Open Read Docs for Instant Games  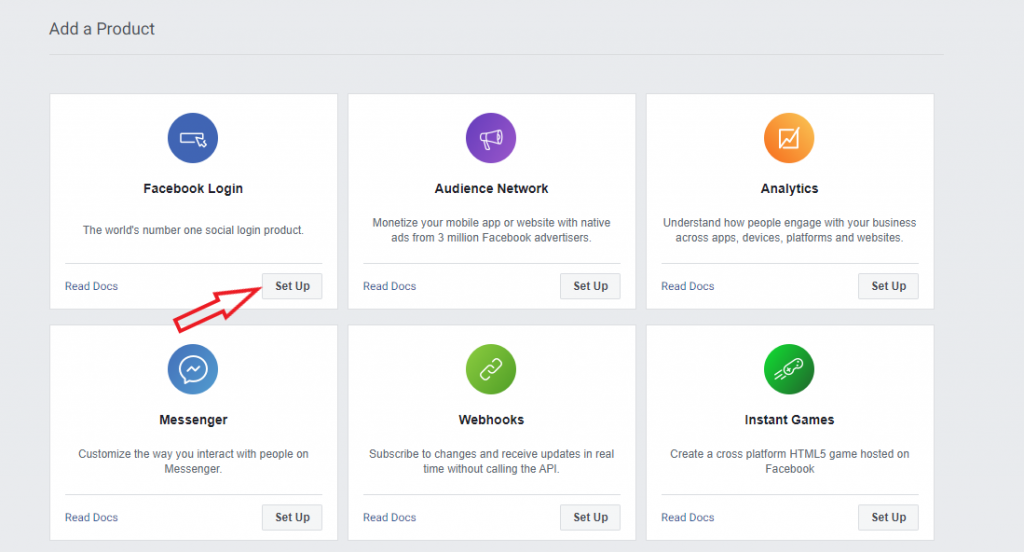(687, 517)
